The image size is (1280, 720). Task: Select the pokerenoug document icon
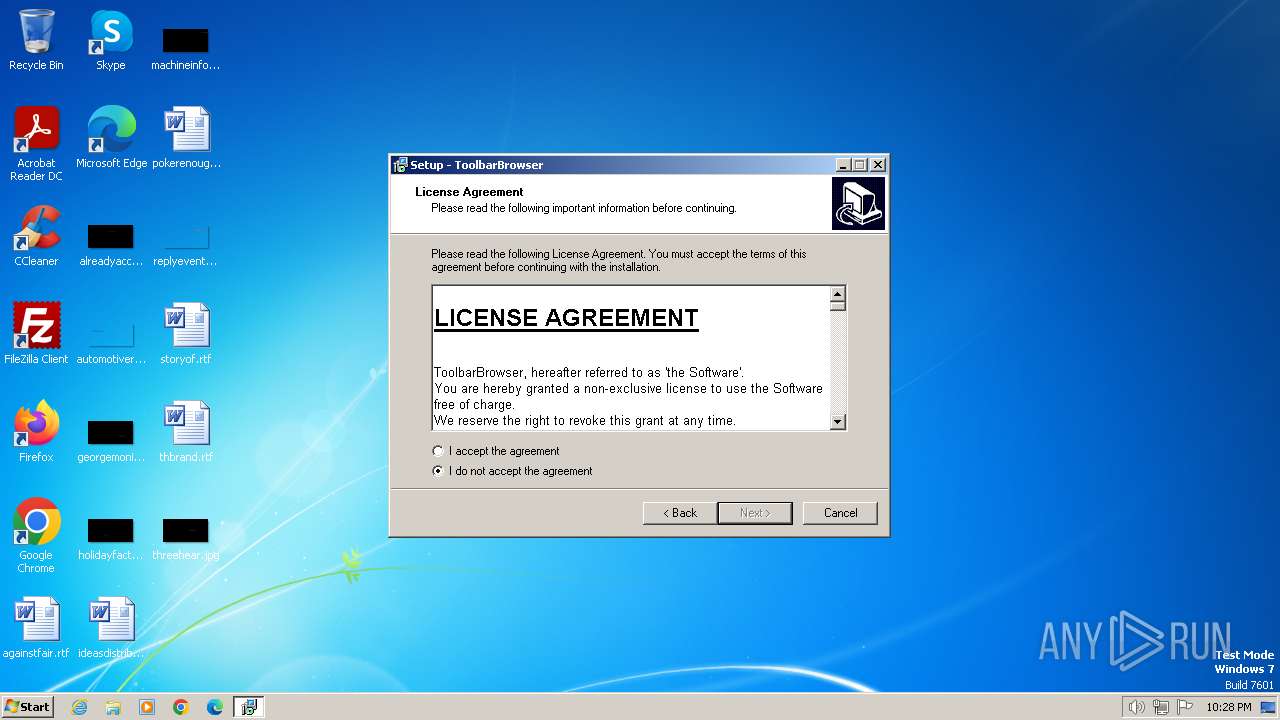point(186,138)
